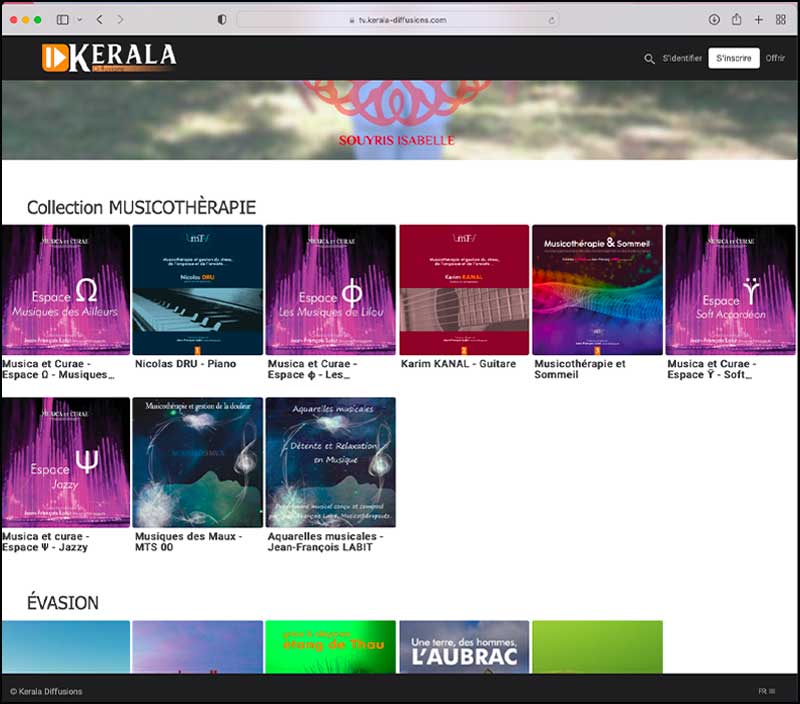Open a new tab with the plus icon
The width and height of the screenshot is (800, 704).
pyautogui.click(x=759, y=19)
